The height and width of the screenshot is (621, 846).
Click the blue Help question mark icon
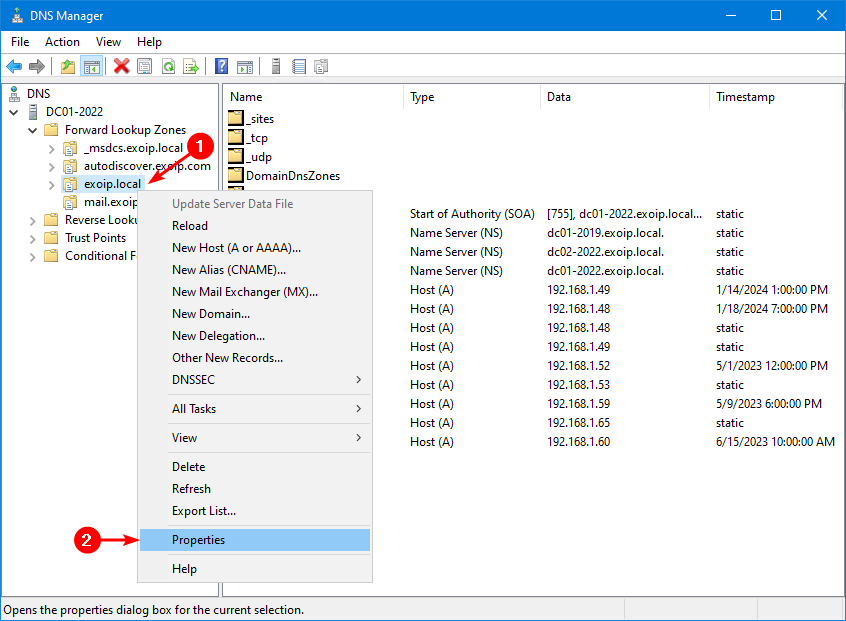click(x=222, y=66)
